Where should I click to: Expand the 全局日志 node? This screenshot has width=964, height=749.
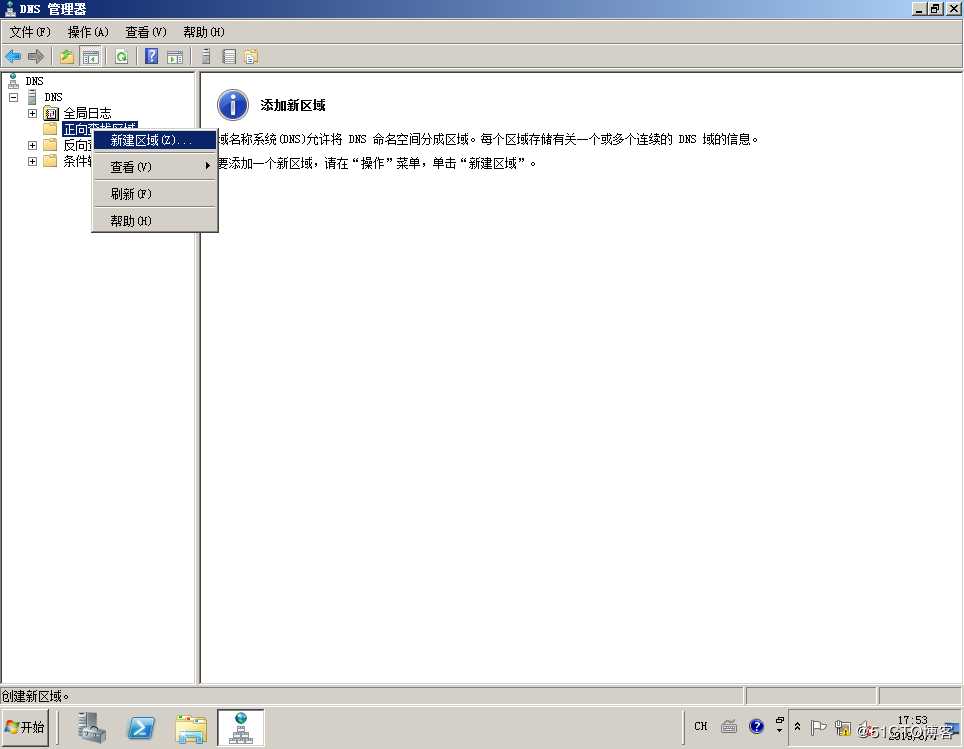tap(33, 113)
